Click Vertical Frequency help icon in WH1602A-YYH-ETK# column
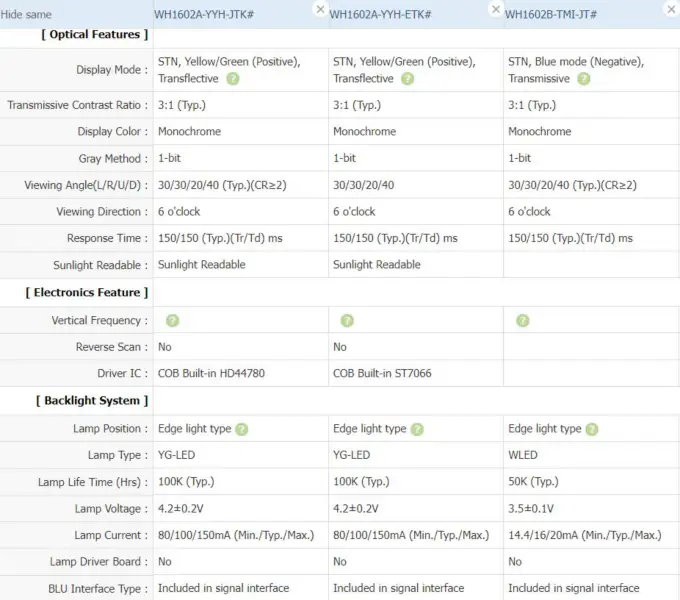The image size is (680, 600). pyautogui.click(x=347, y=321)
